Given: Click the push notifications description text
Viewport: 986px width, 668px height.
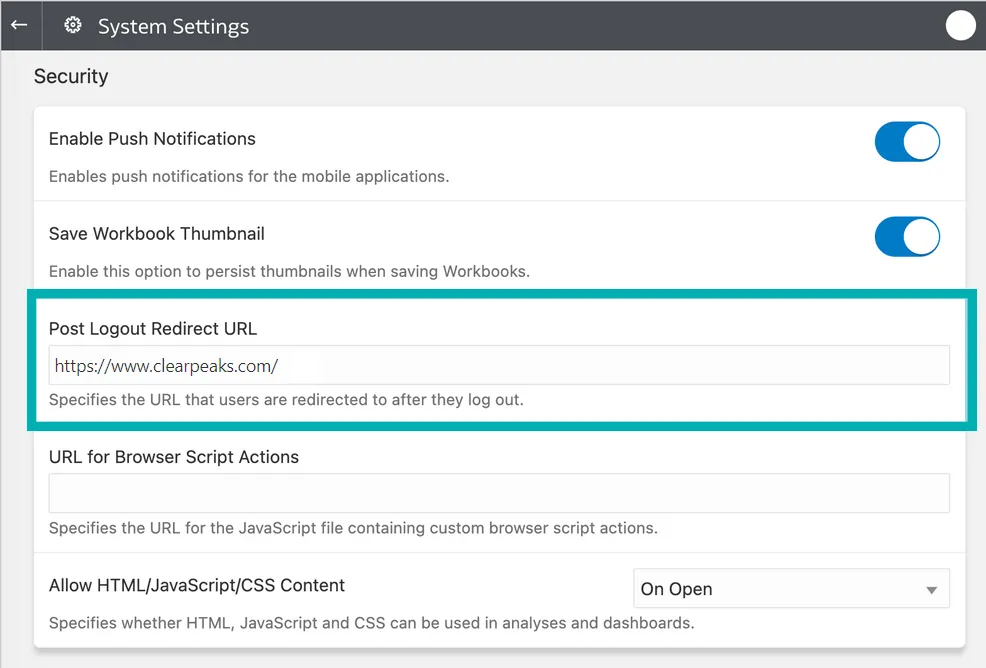Looking at the screenshot, I should pos(249,177).
